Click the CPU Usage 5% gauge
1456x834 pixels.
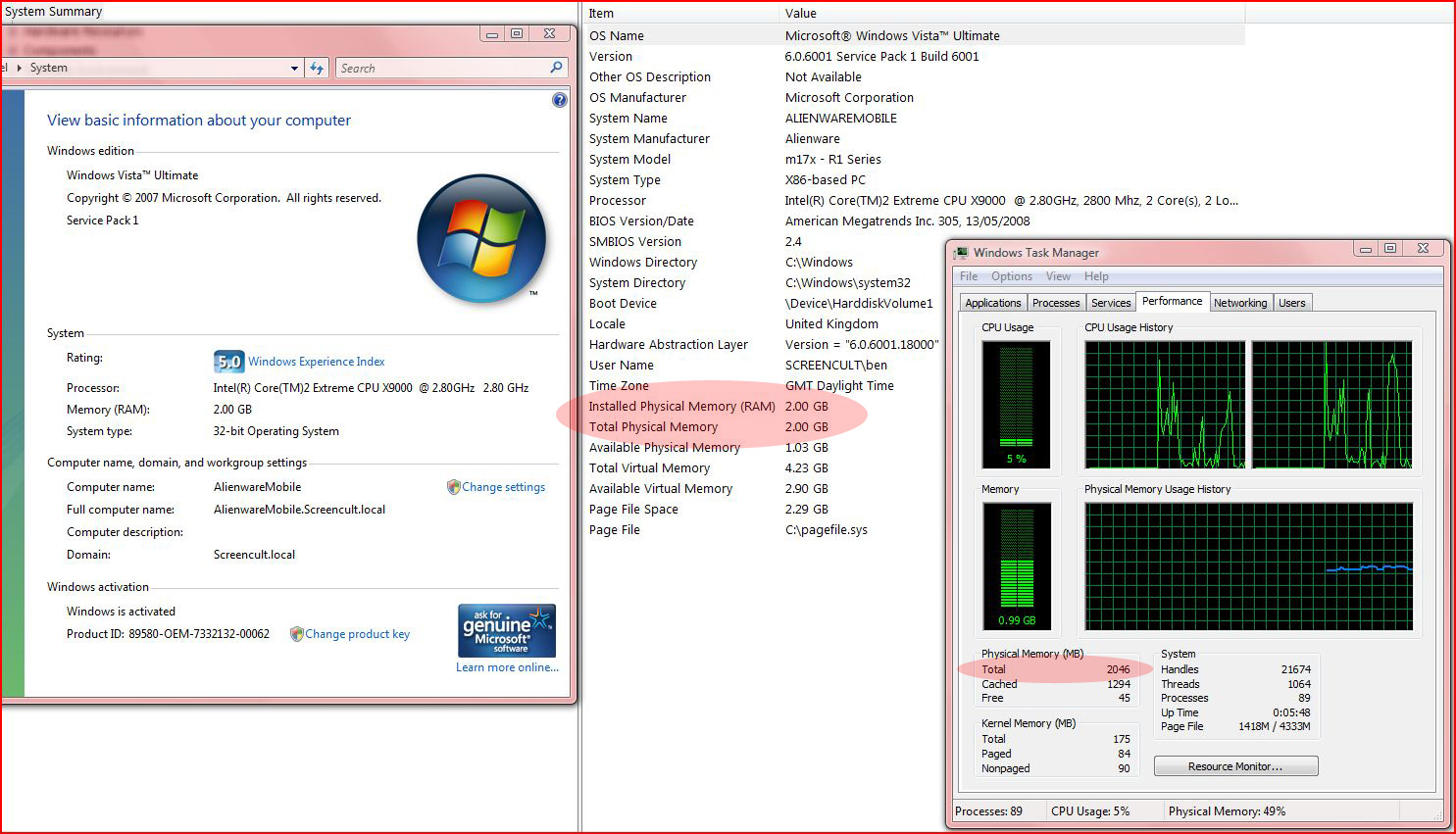point(1016,405)
